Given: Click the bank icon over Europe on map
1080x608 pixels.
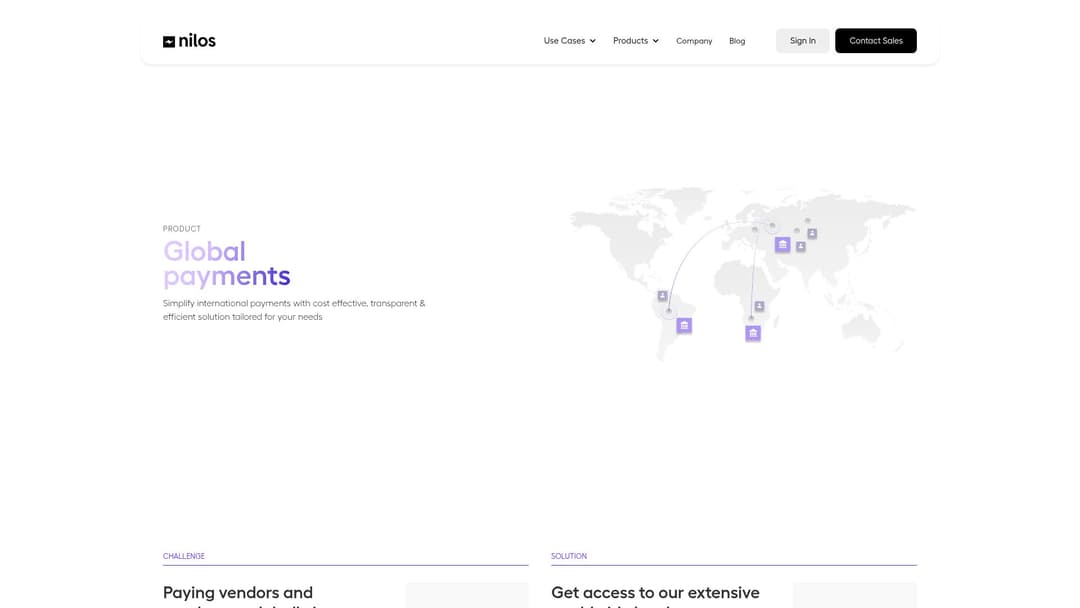Looking at the screenshot, I should tap(782, 244).
